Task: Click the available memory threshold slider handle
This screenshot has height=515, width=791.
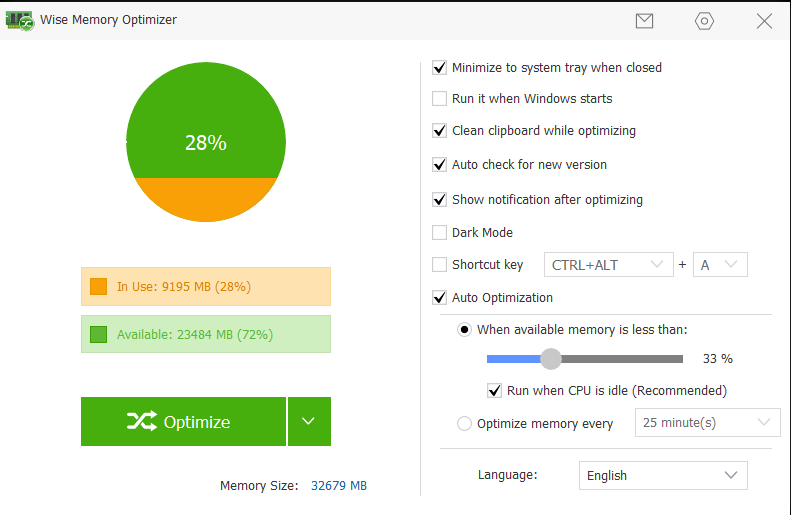Action: pos(551,359)
